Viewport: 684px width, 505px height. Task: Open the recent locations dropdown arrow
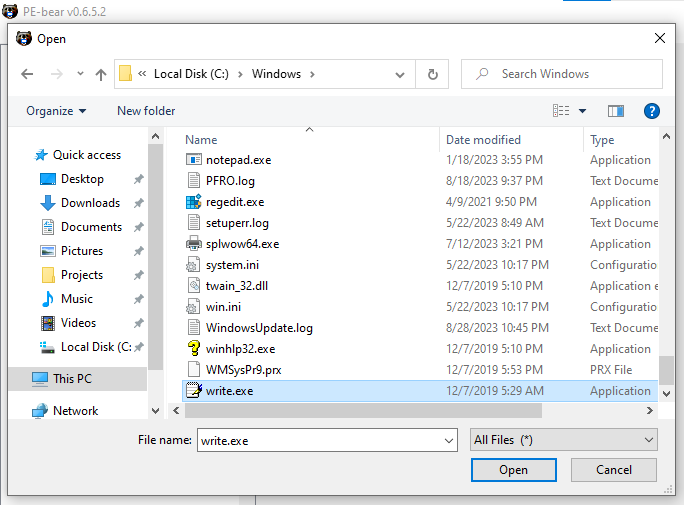coord(80,74)
